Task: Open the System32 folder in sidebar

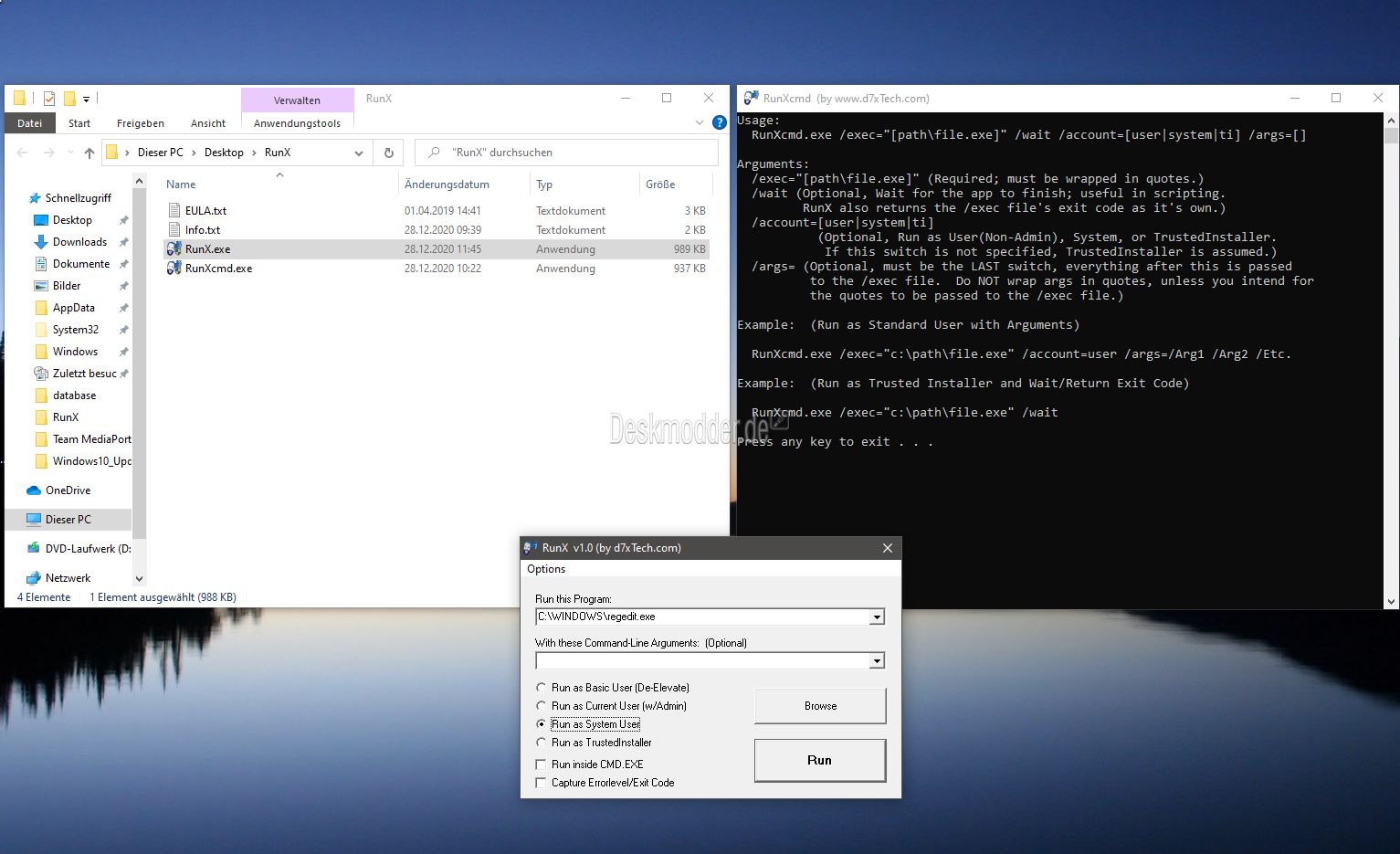Action: click(x=76, y=330)
